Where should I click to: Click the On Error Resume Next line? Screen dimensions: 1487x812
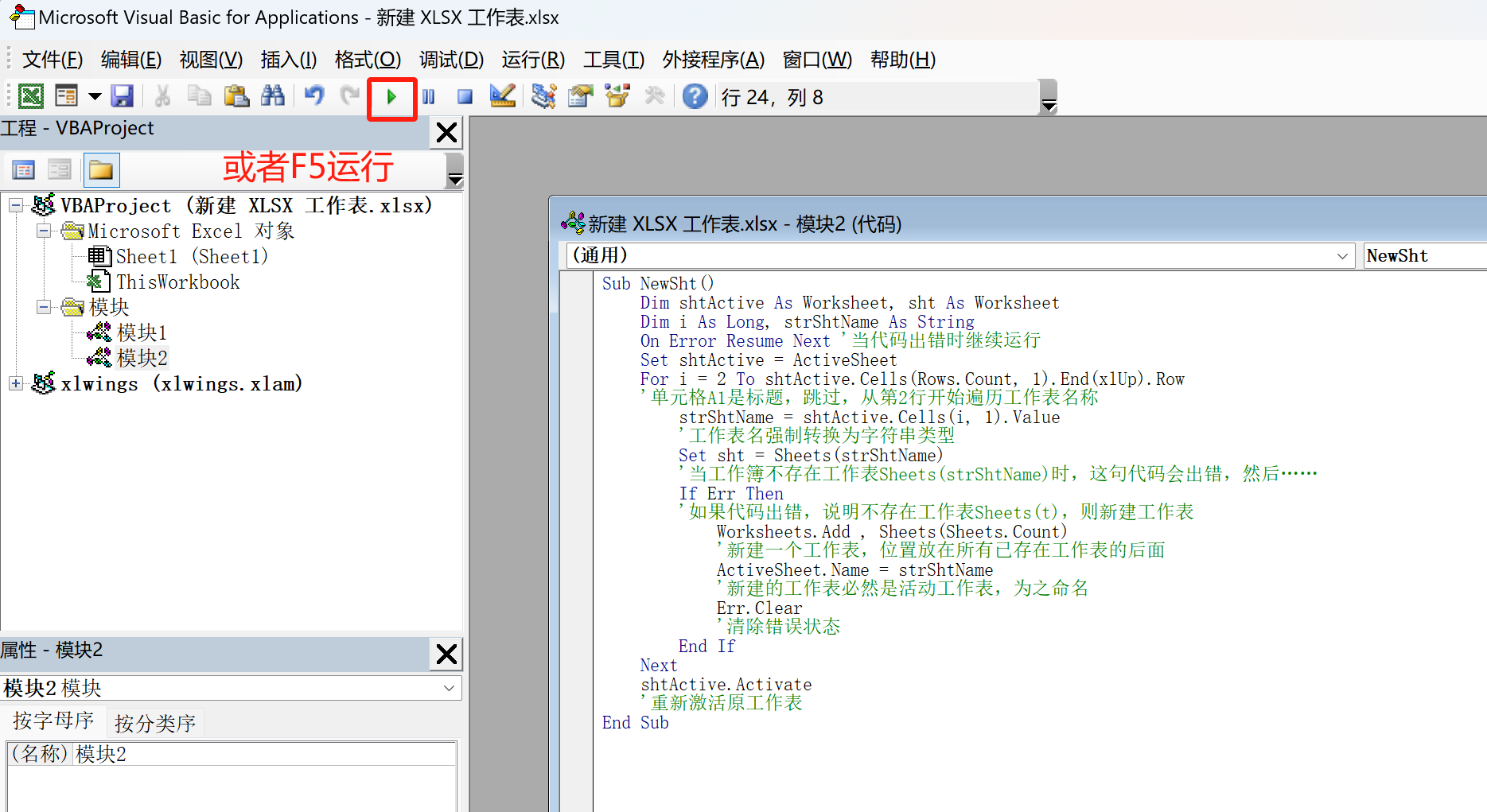tap(735, 340)
